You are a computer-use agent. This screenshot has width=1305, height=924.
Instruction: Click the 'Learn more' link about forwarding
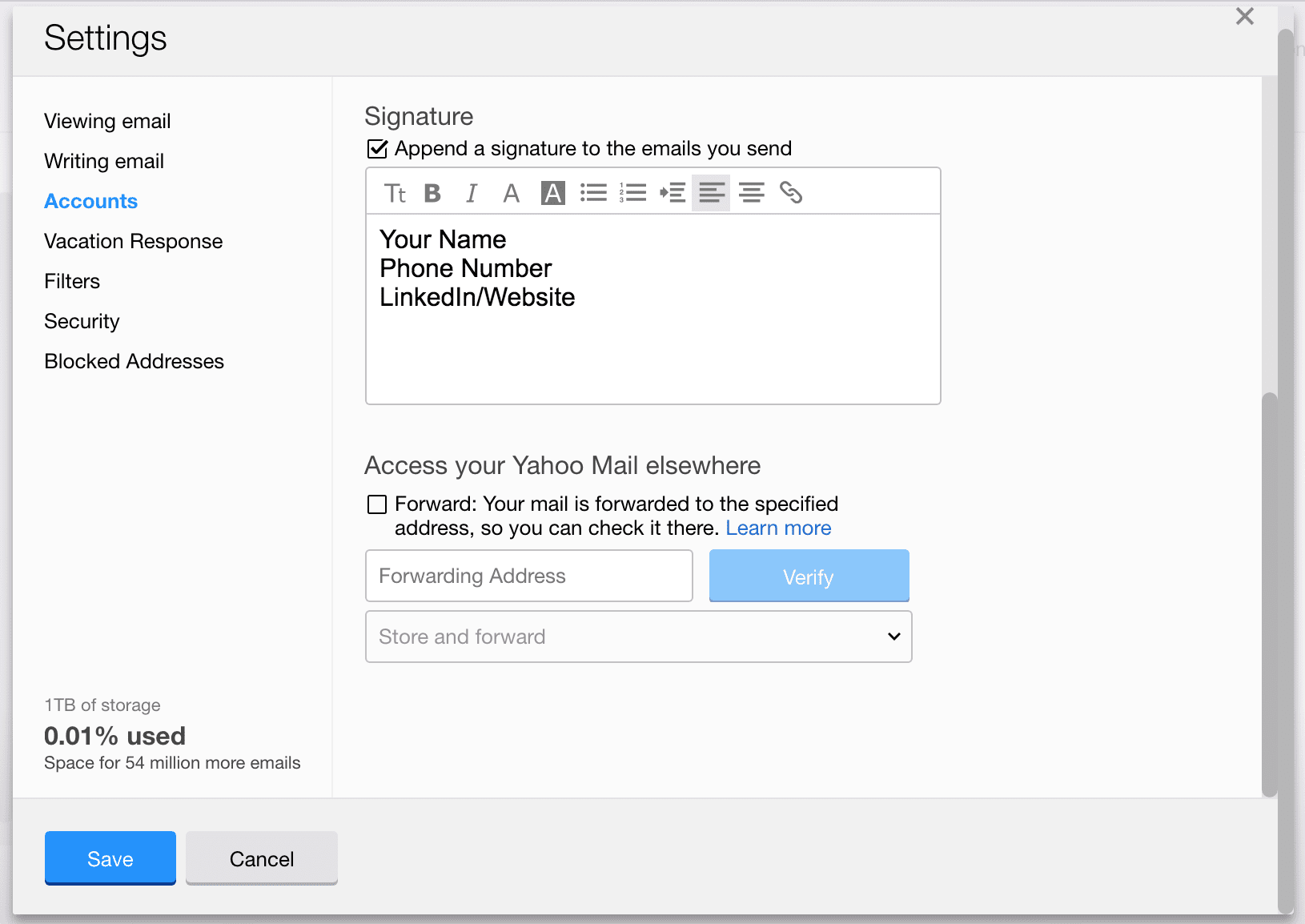(777, 528)
